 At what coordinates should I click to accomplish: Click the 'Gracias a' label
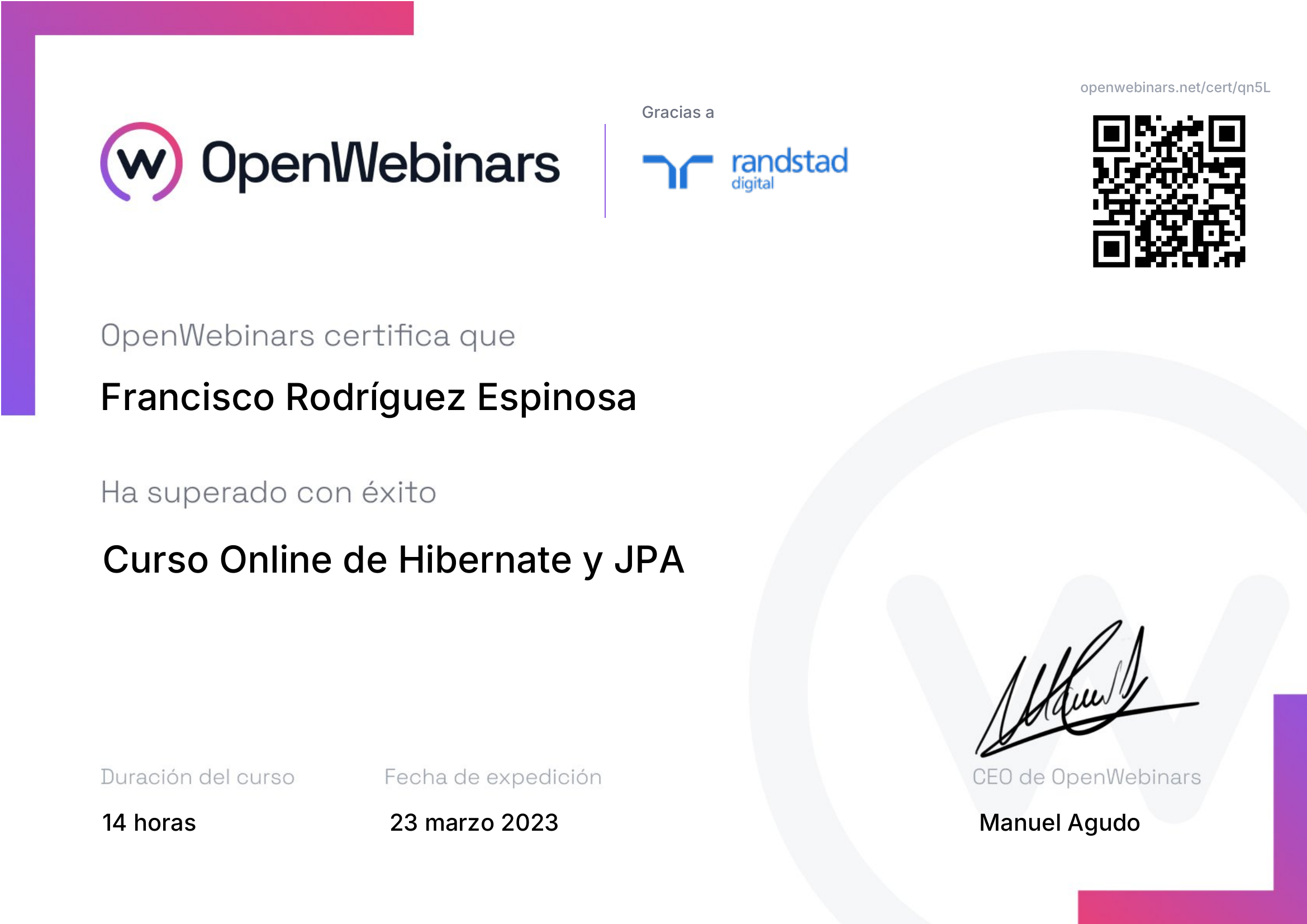[677, 113]
